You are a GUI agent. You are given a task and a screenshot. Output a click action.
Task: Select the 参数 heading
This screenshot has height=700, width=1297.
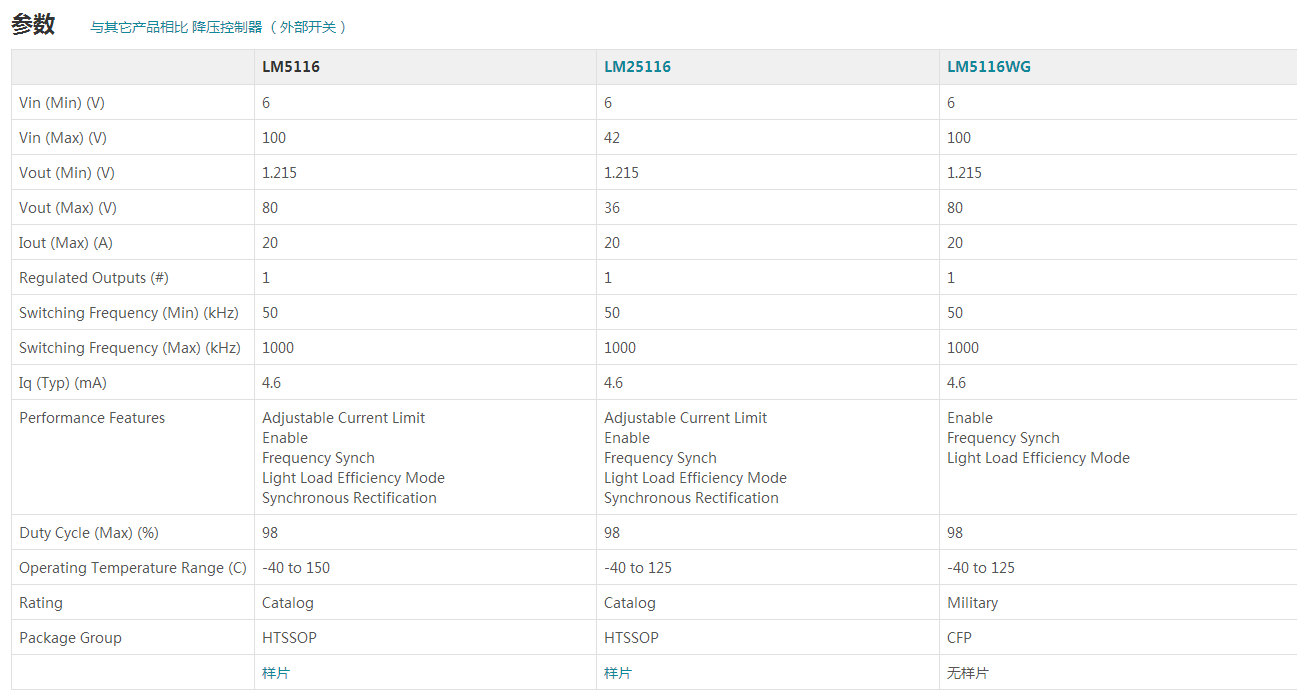coord(33,25)
